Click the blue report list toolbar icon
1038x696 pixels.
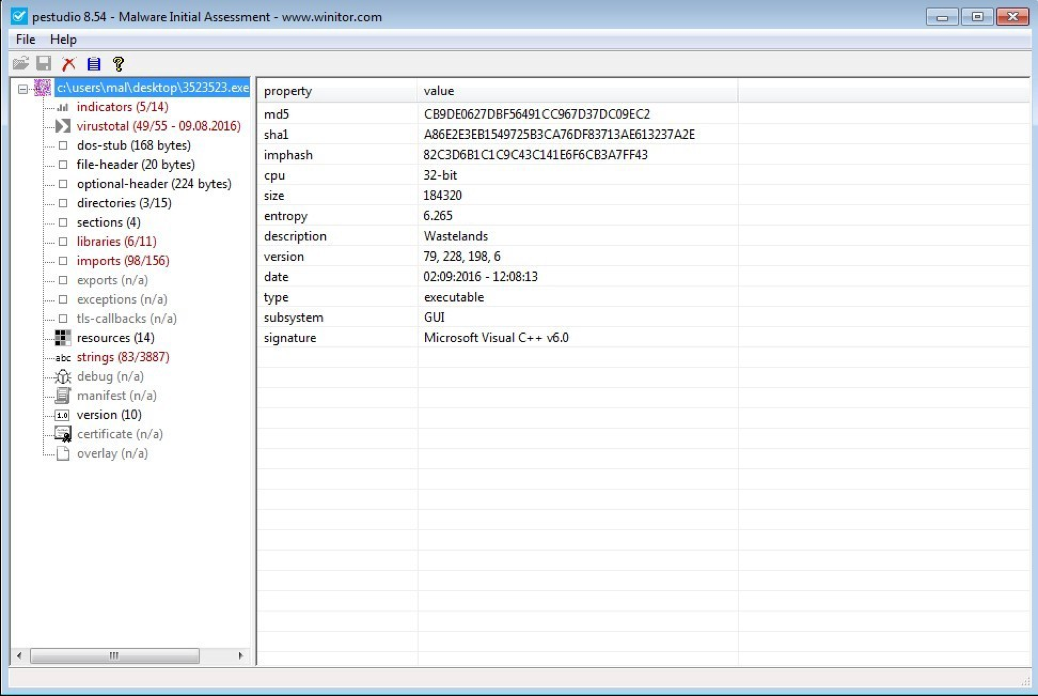point(94,64)
